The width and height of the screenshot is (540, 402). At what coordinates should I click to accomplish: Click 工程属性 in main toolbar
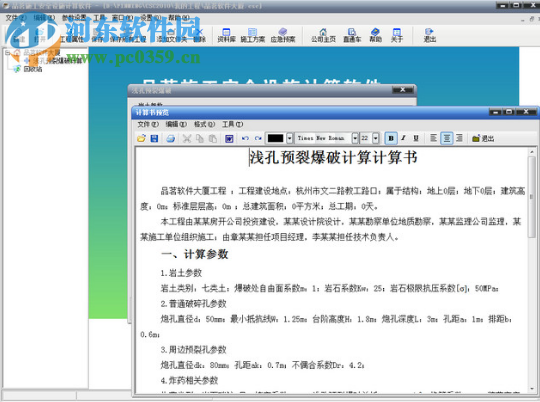tap(72, 35)
